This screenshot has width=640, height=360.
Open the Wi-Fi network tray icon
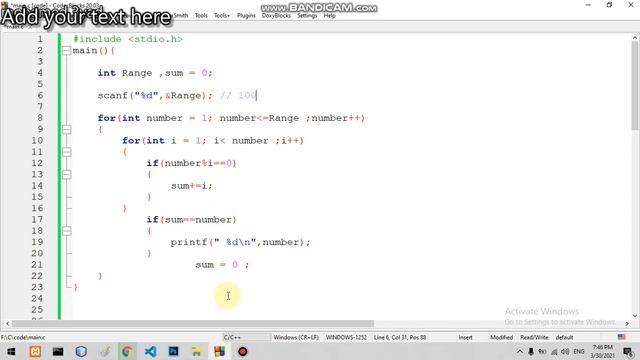coord(554,351)
